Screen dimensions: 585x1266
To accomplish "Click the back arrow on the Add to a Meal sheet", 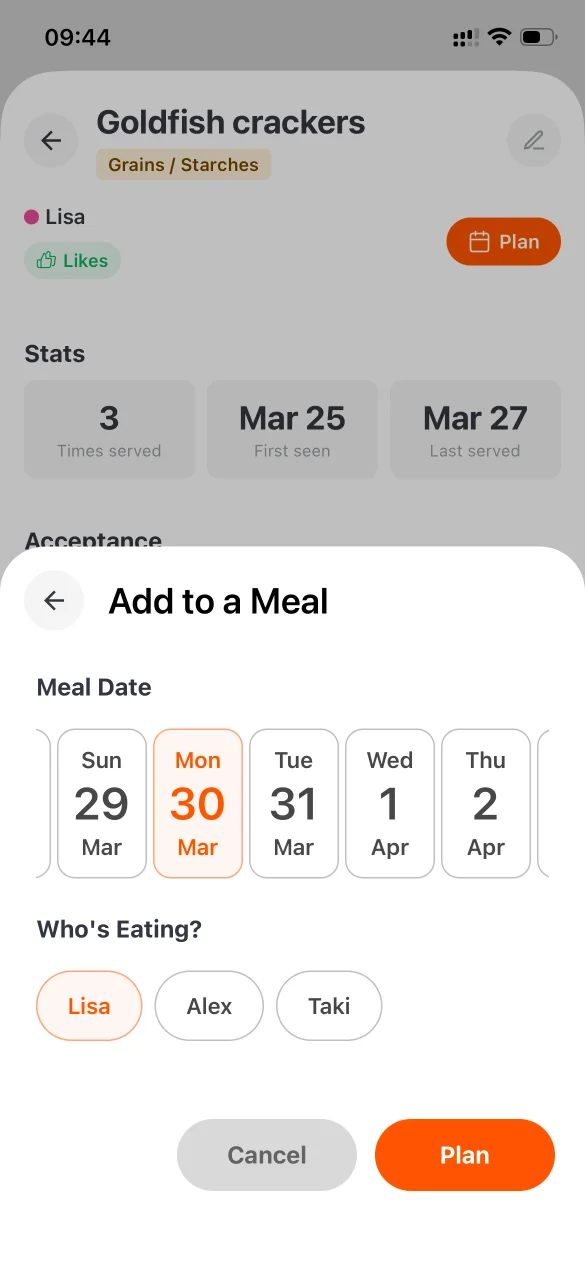I will tap(54, 600).
